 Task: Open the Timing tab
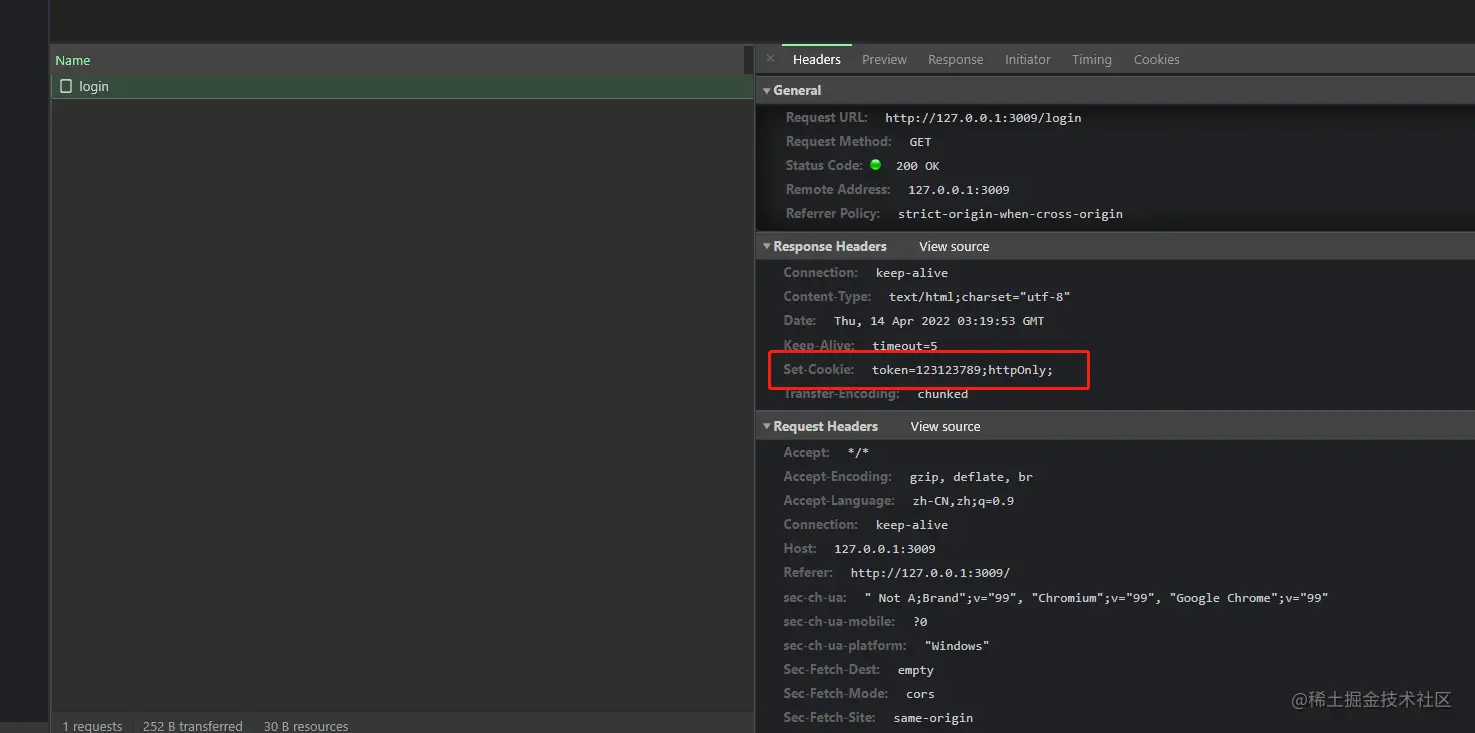[x=1091, y=59]
